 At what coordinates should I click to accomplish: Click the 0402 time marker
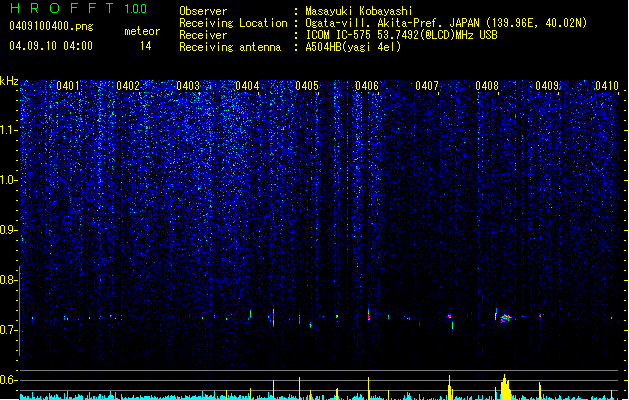point(128,86)
